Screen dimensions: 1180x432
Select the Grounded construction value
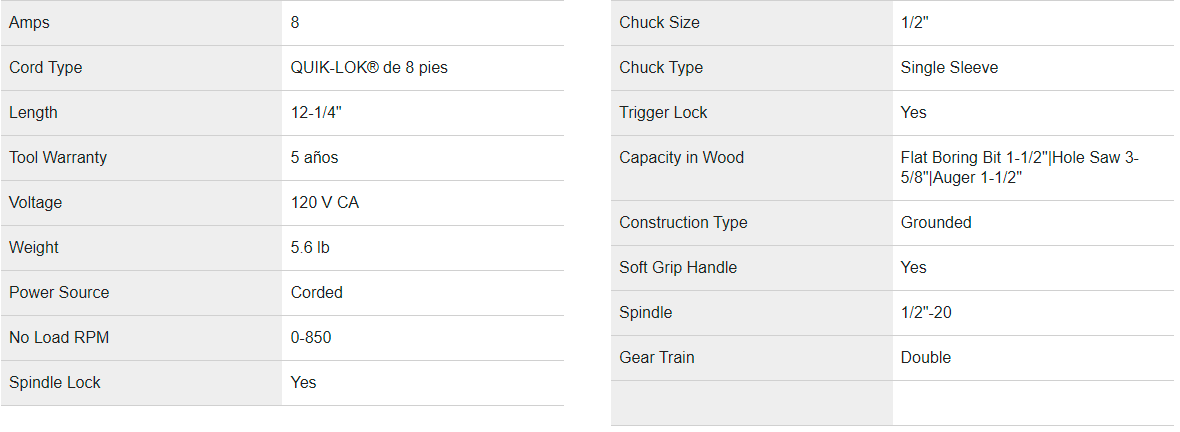click(936, 222)
